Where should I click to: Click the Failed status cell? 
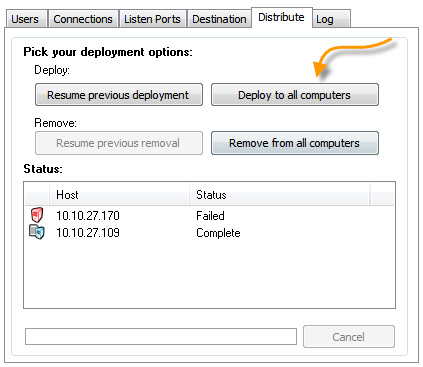[210, 216]
